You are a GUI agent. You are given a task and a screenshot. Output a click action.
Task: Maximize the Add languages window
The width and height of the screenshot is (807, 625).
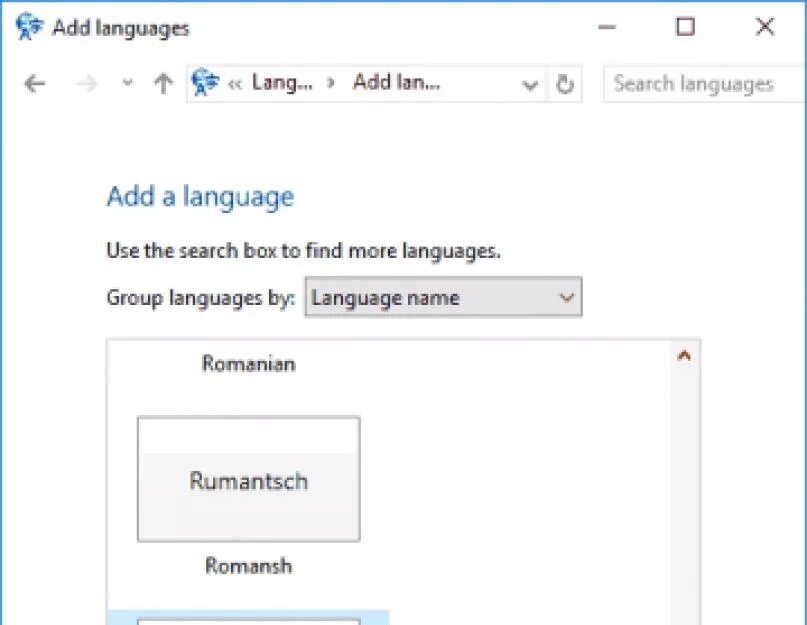coord(685,26)
